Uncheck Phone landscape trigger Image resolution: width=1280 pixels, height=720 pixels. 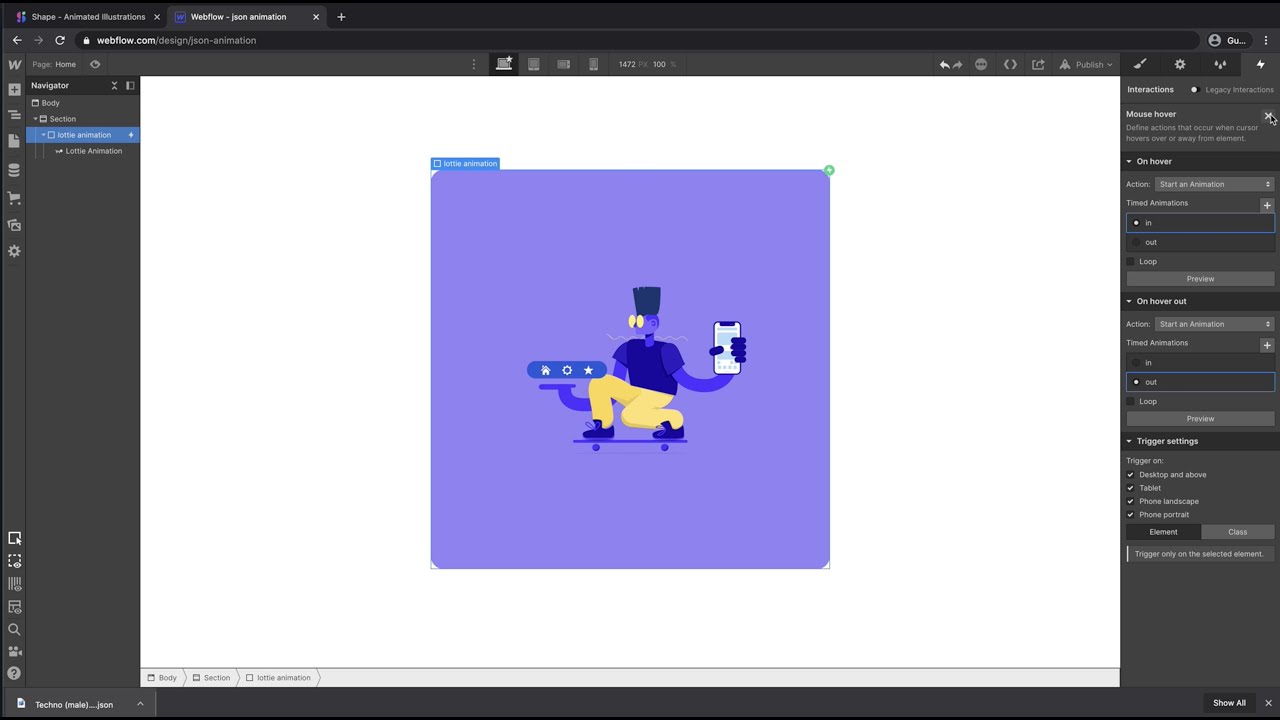tap(1131, 501)
